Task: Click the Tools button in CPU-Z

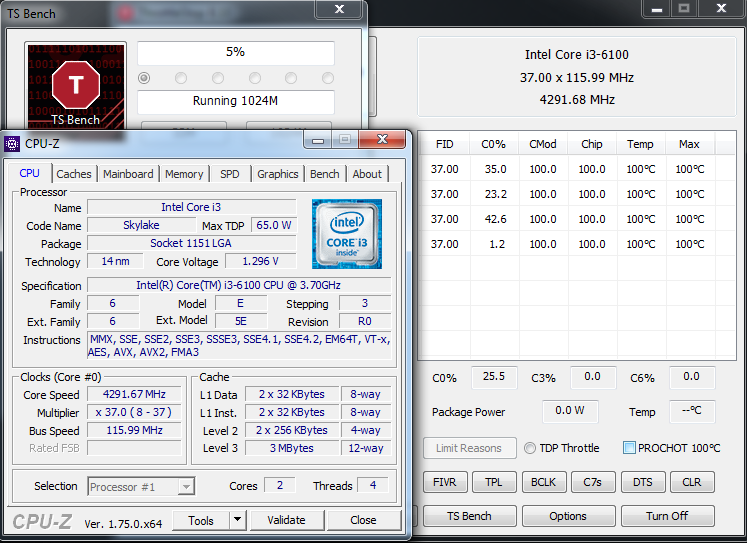Action: click(x=201, y=520)
